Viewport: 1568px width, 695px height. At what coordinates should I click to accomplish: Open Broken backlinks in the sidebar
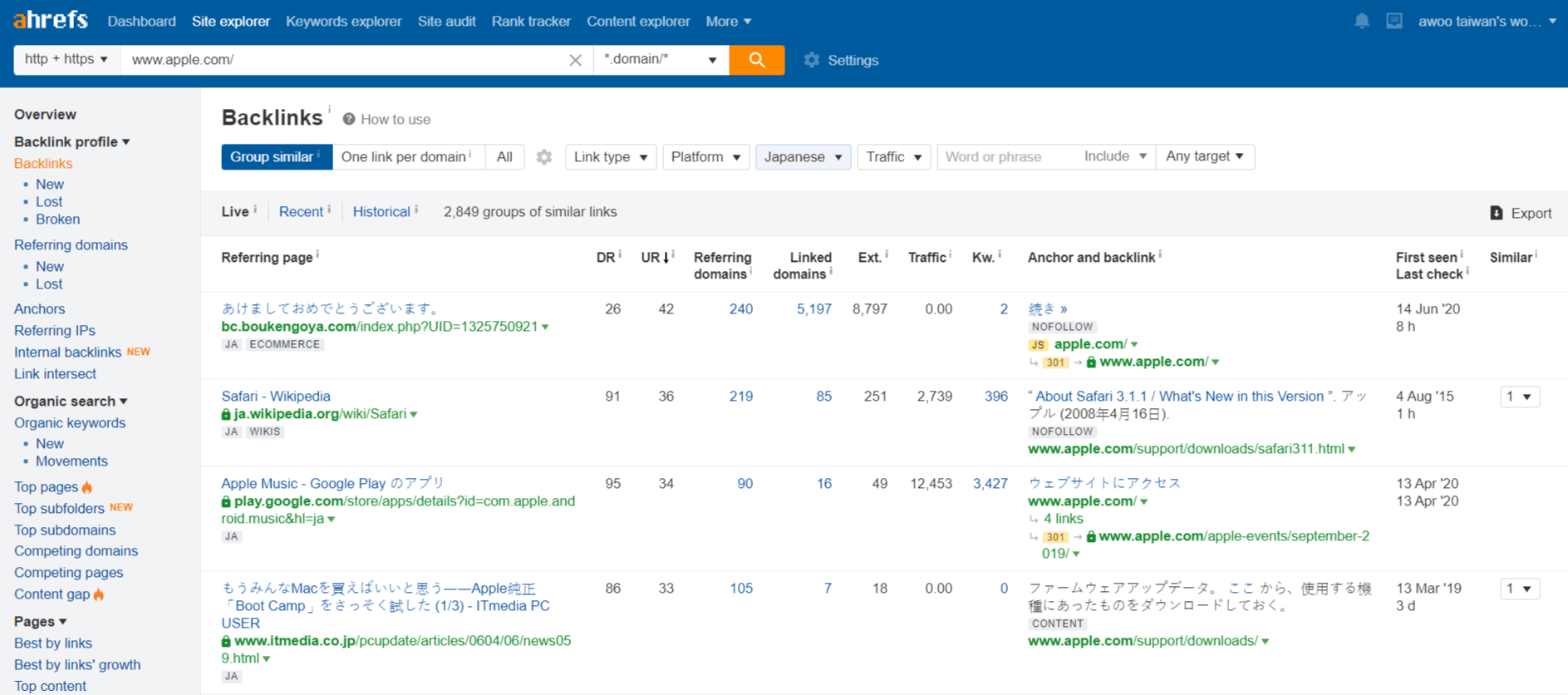coord(58,219)
